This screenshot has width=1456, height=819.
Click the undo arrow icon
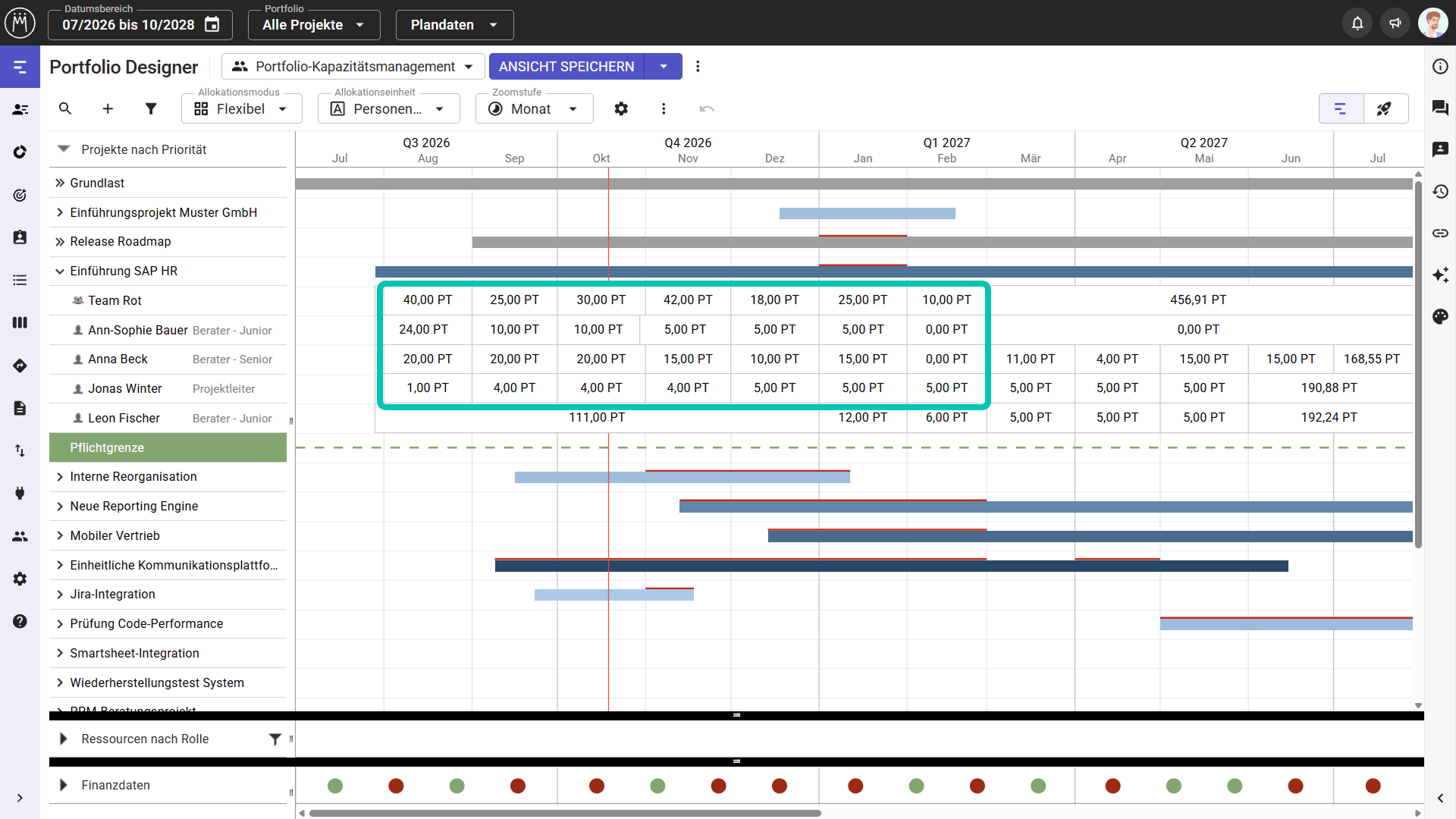(x=707, y=108)
